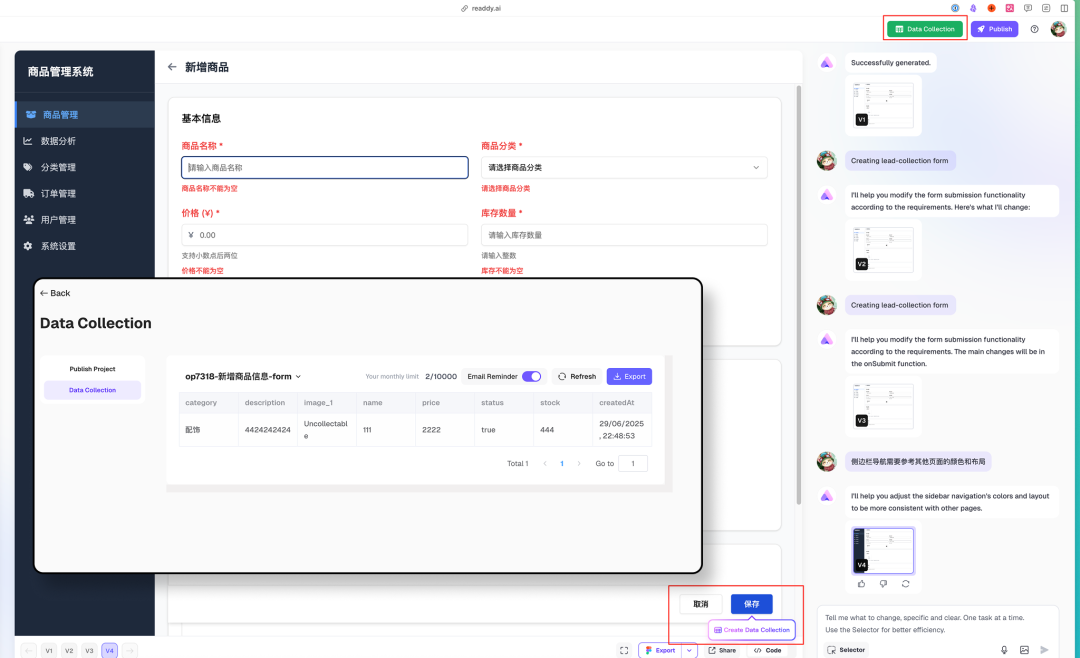Click the browser split-view icon top right
The height and width of the screenshot is (658, 1080).
tap(1064, 8)
